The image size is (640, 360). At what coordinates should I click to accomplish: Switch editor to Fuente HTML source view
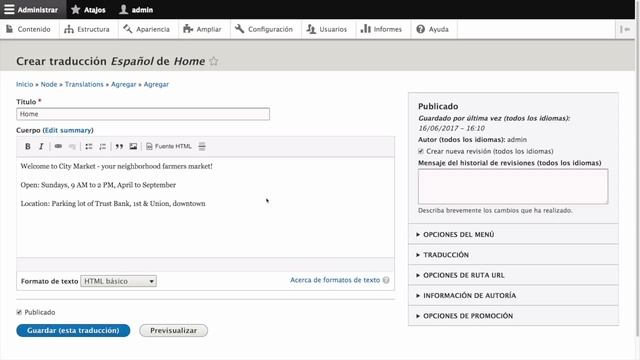[x=169, y=147]
